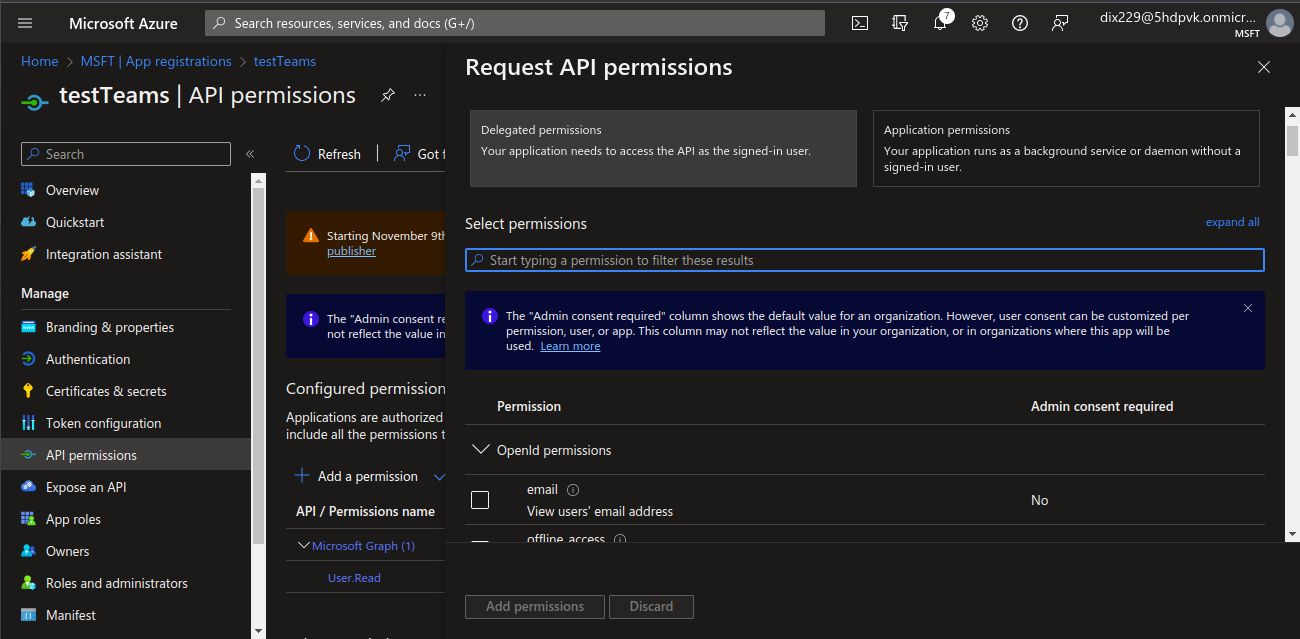The height and width of the screenshot is (639, 1300).
Task: Open the more options ellipsis beside the title
Action: click(420, 95)
